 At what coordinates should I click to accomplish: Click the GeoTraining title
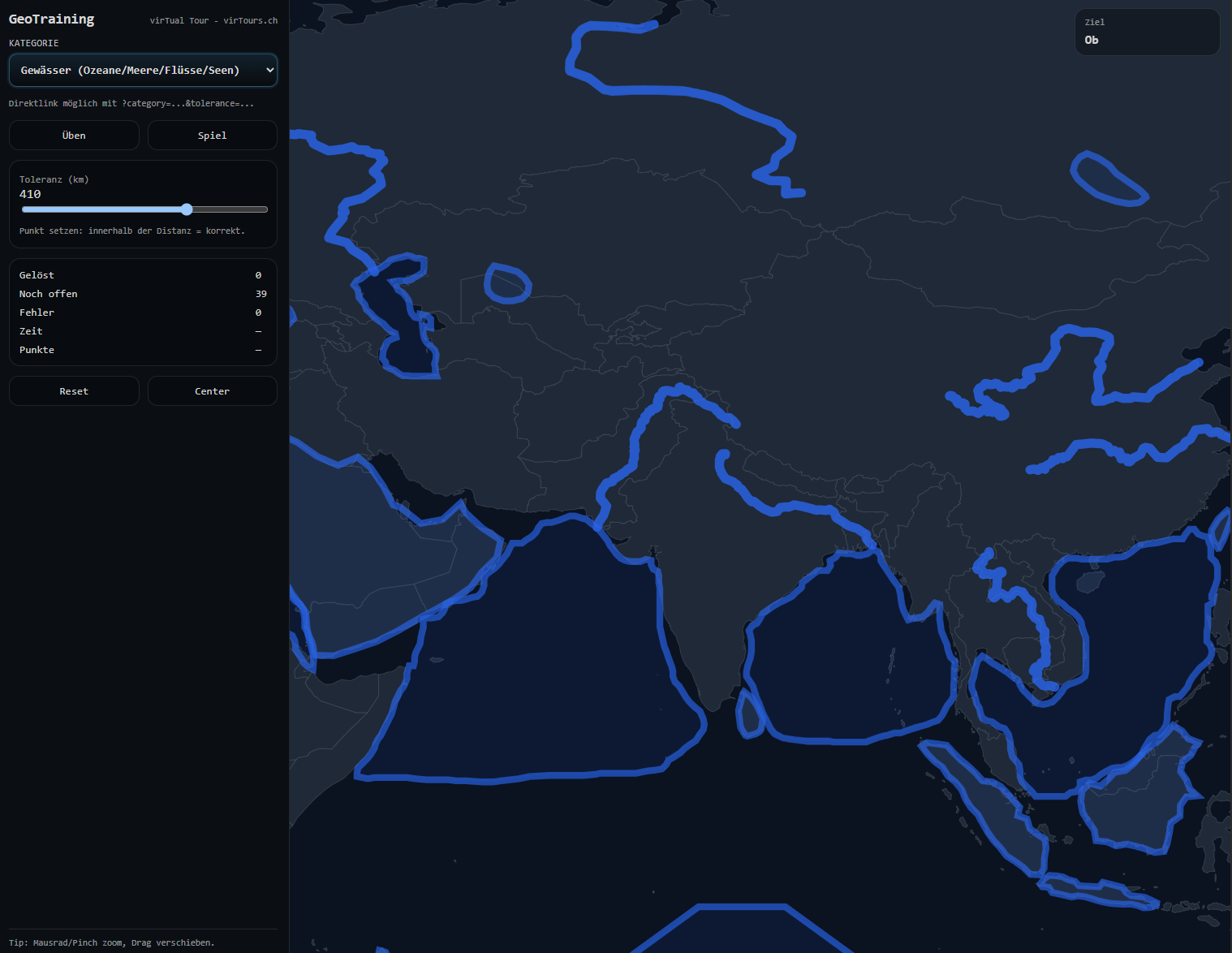coord(51,19)
